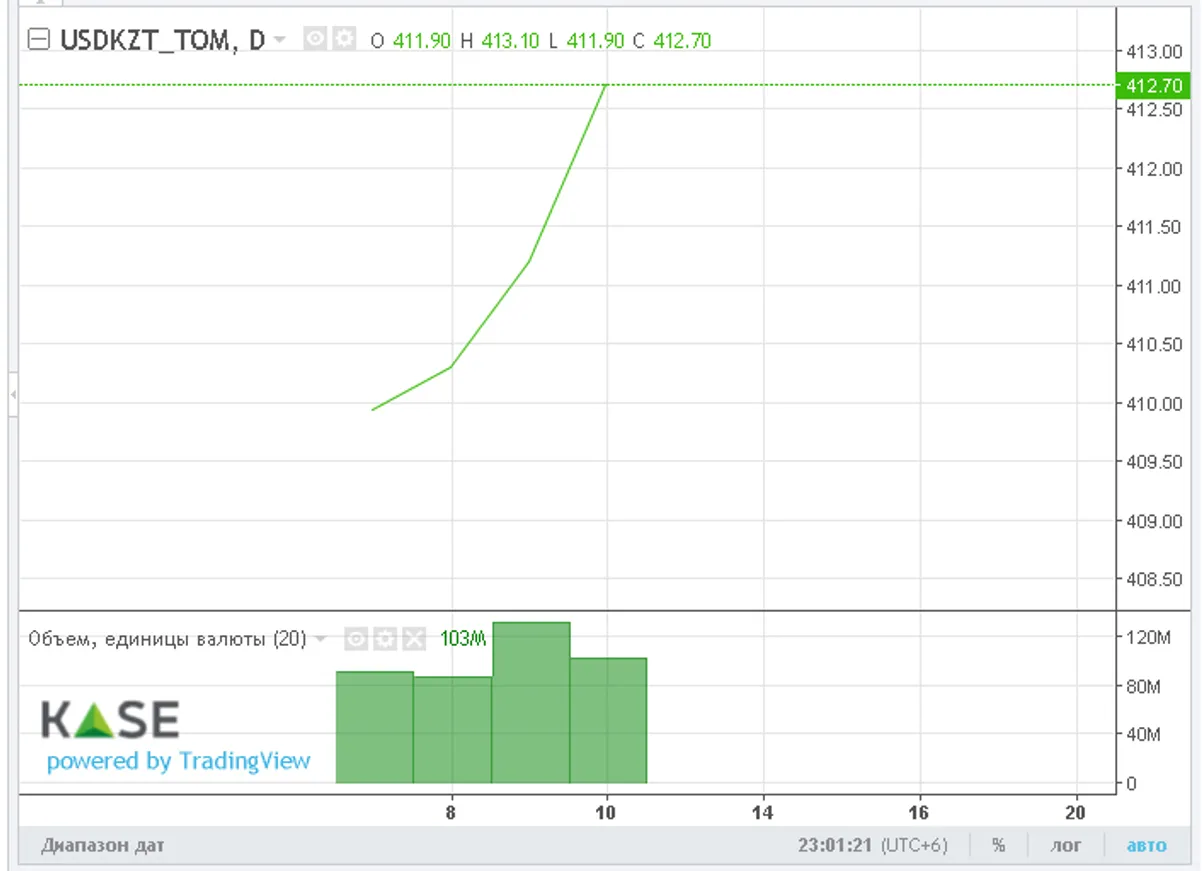Toggle the лог logarithmic scale
This screenshot has height=871, width=1202.
pos(1065,845)
